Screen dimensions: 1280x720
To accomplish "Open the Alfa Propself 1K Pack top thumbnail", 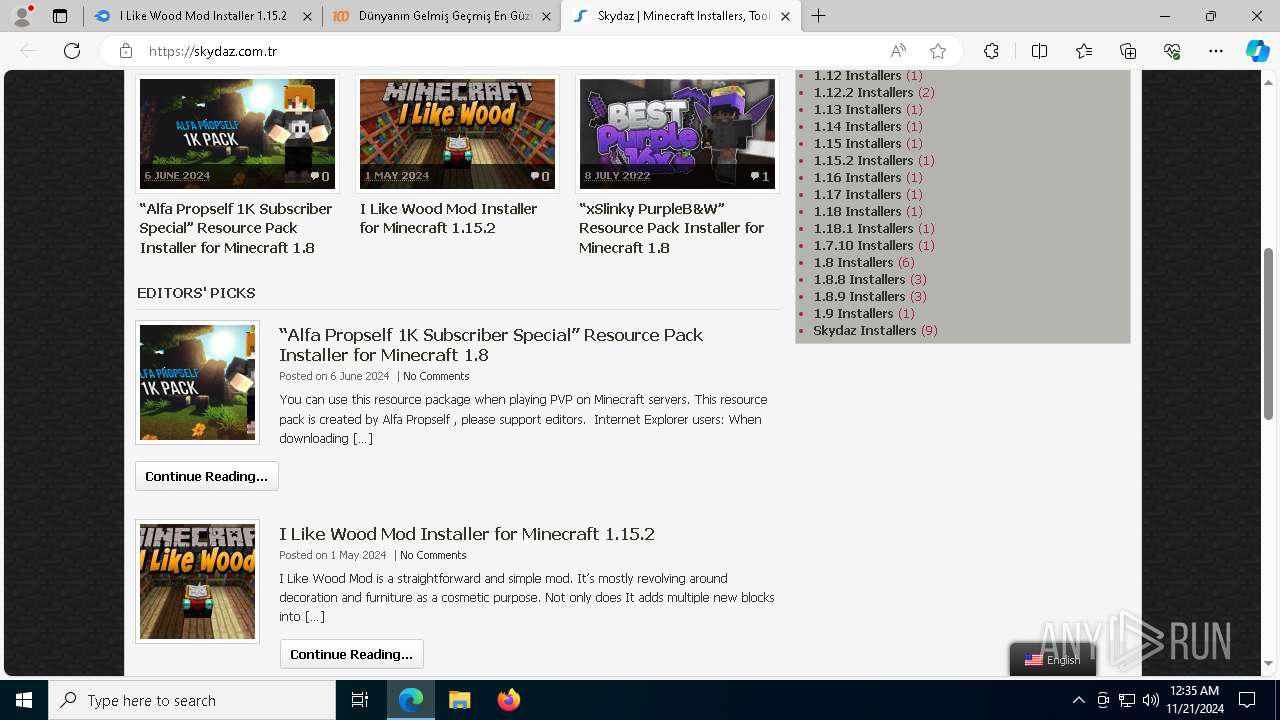I will click(x=237, y=134).
